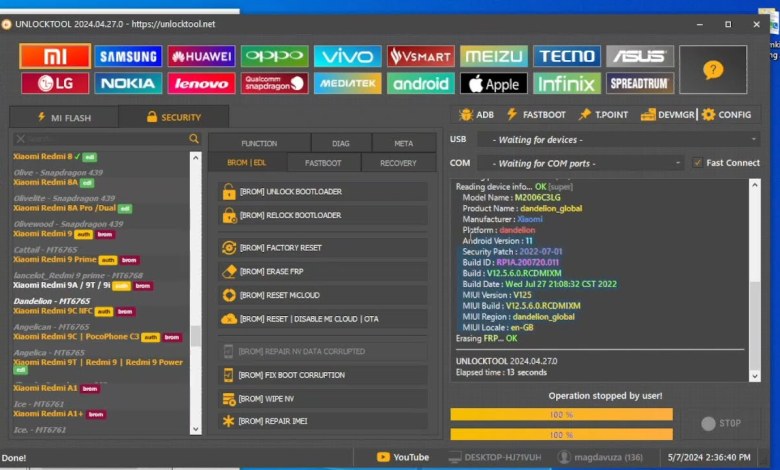Image resolution: width=780 pixels, height=470 pixels.
Task: Switch to the FASTBOOT sub-tab
Action: 323,163
